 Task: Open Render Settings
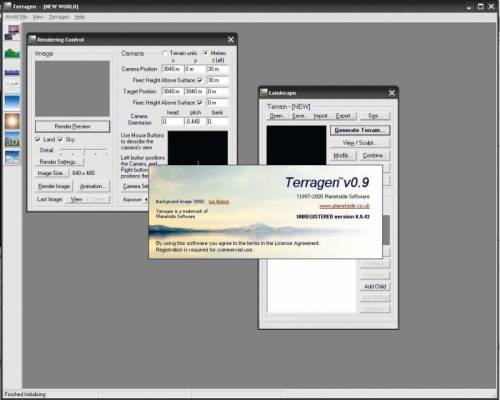(59, 162)
